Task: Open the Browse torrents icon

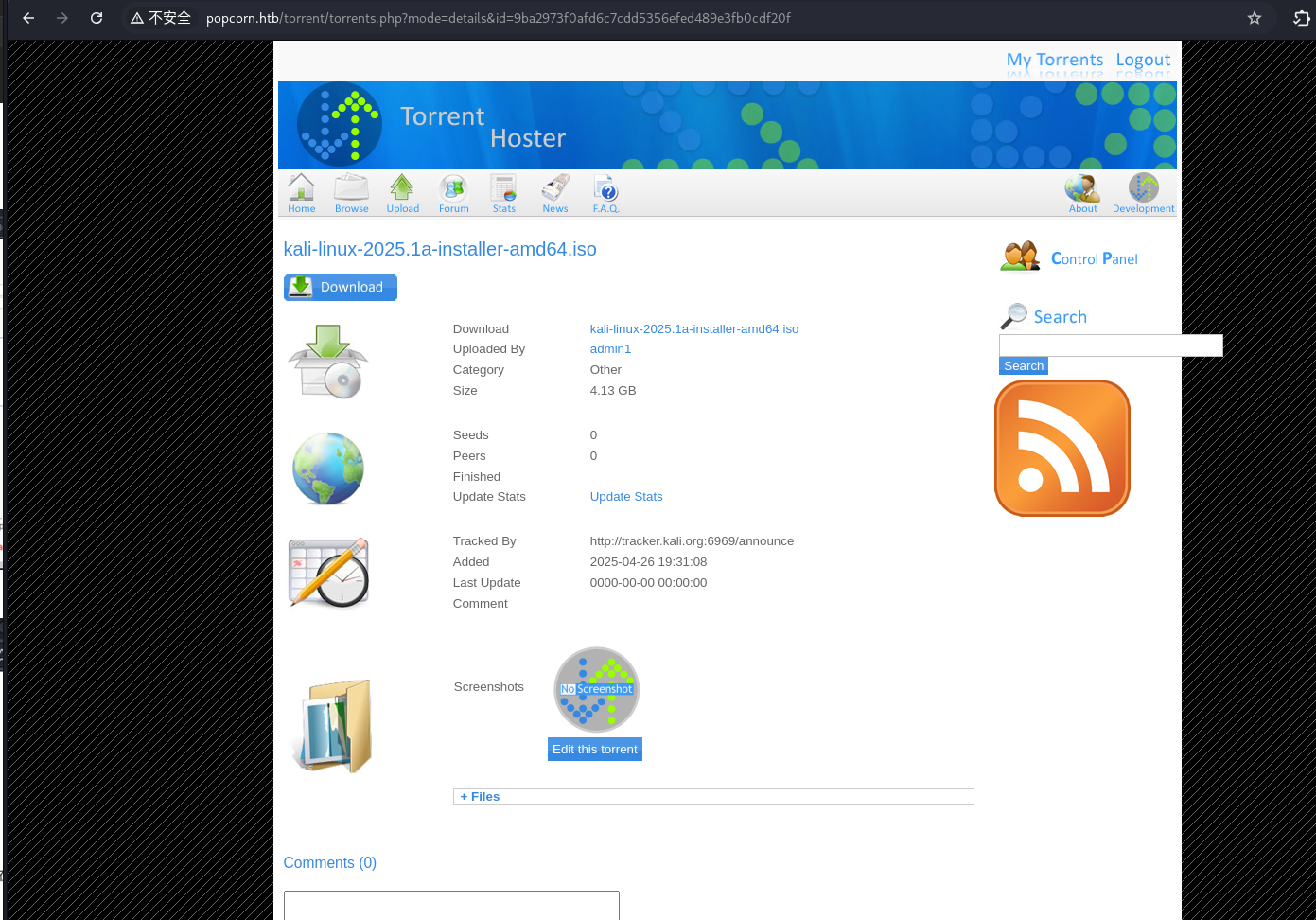Action: point(351,193)
